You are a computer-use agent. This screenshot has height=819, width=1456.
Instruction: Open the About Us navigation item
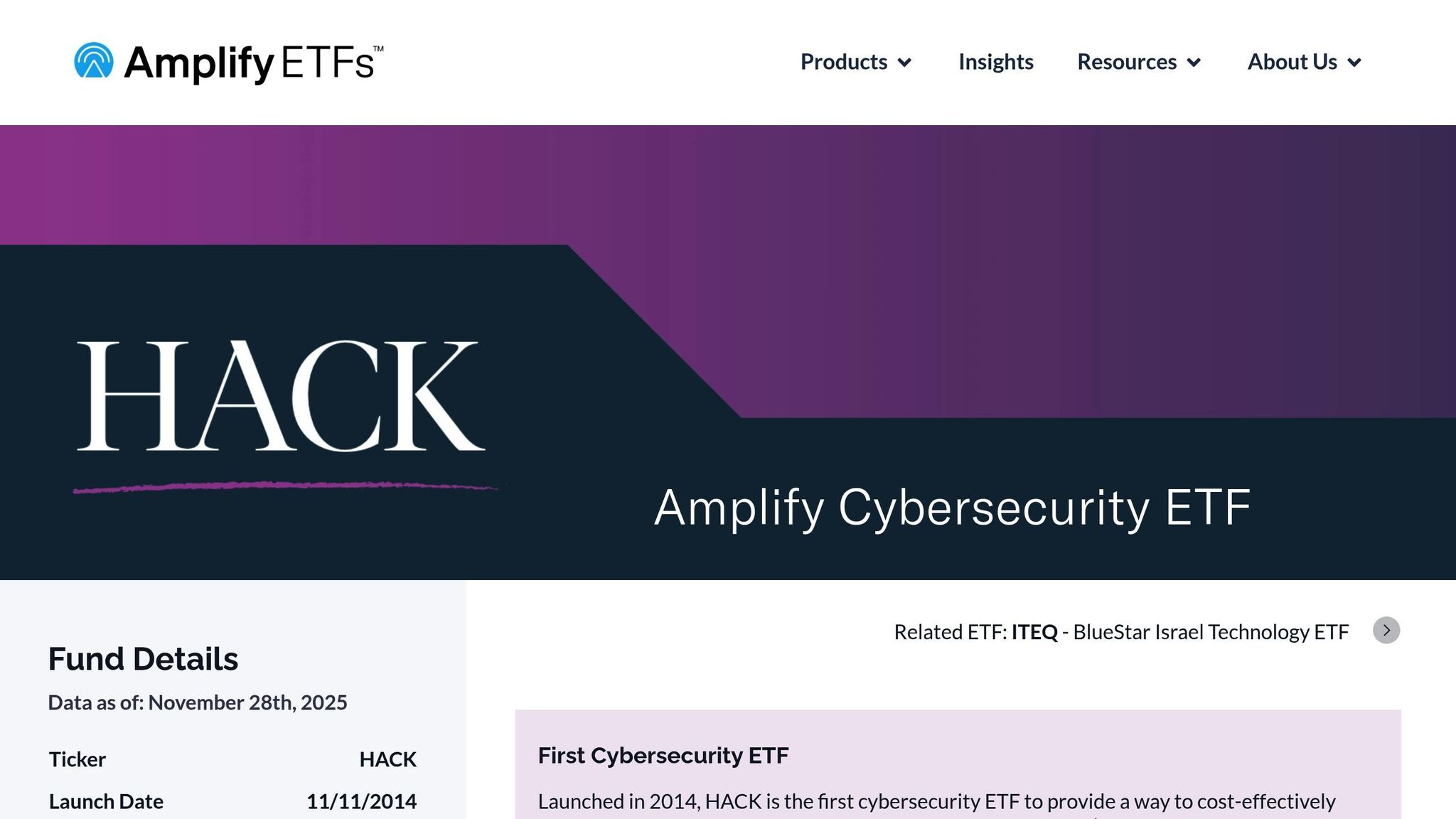point(1293,63)
